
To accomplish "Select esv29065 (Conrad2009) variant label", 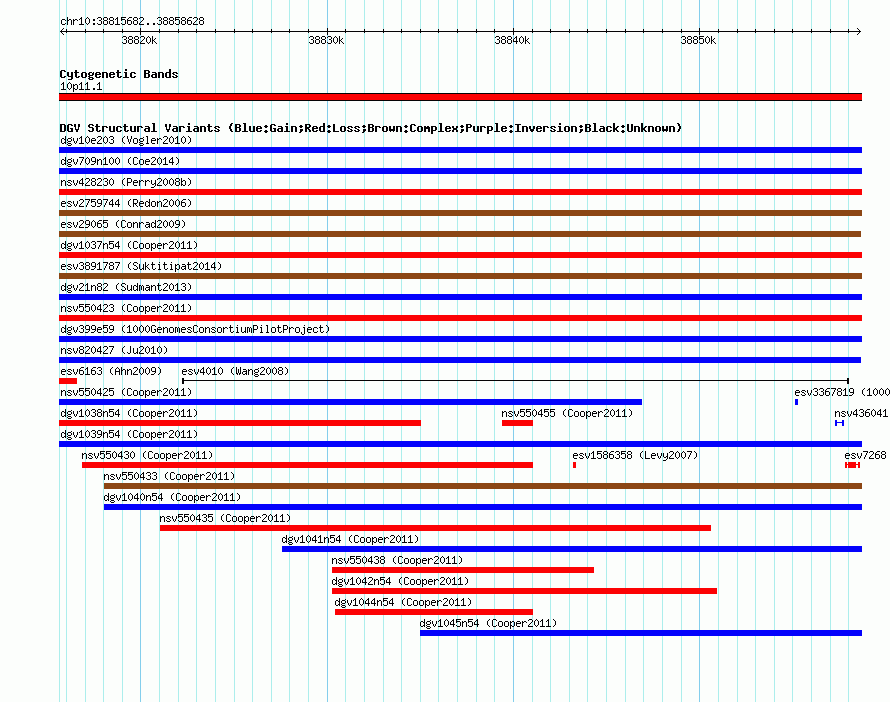I will [x=123, y=224].
